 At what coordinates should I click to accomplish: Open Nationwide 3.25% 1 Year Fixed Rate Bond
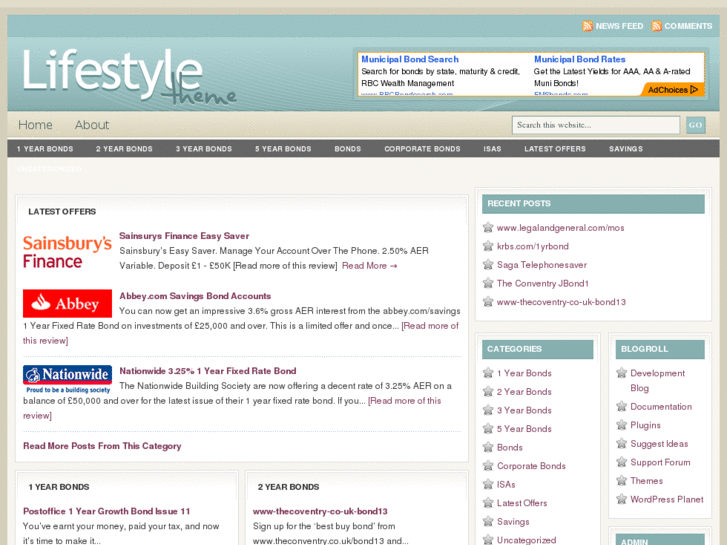[x=208, y=371]
